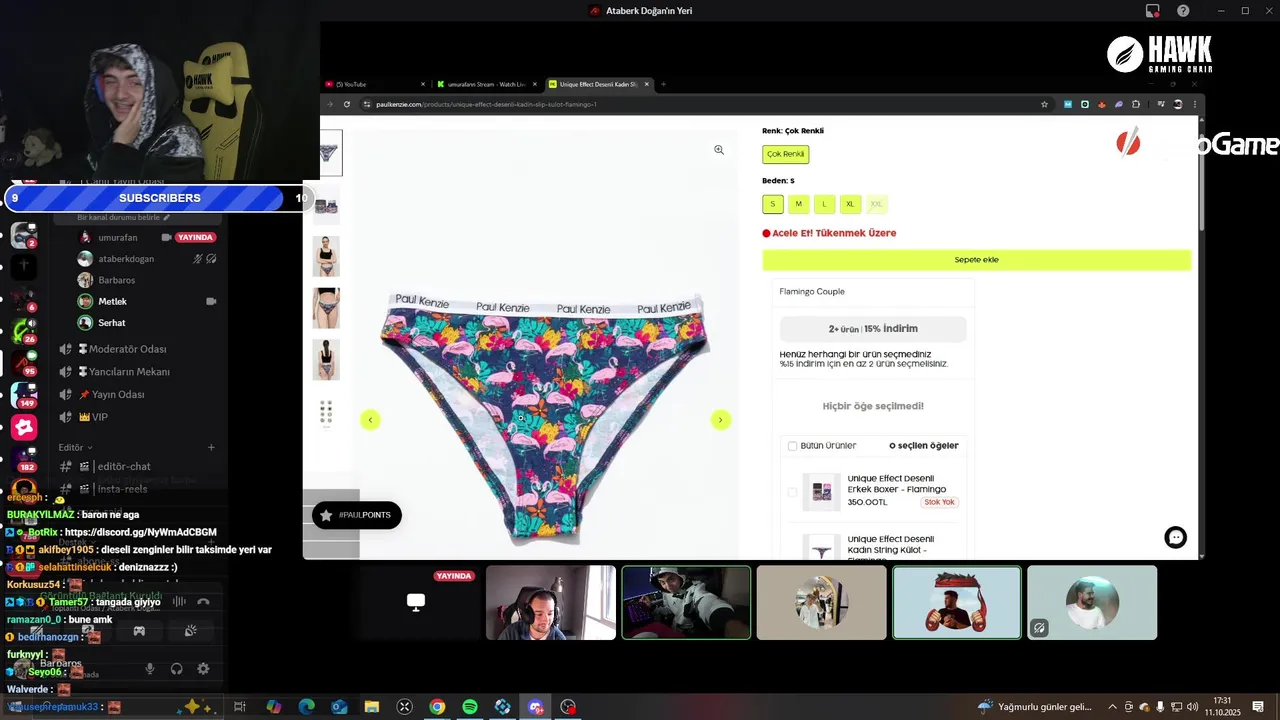The height and width of the screenshot is (720, 1280).
Task: Switch to YouTube browser tab
Action: pos(375,85)
